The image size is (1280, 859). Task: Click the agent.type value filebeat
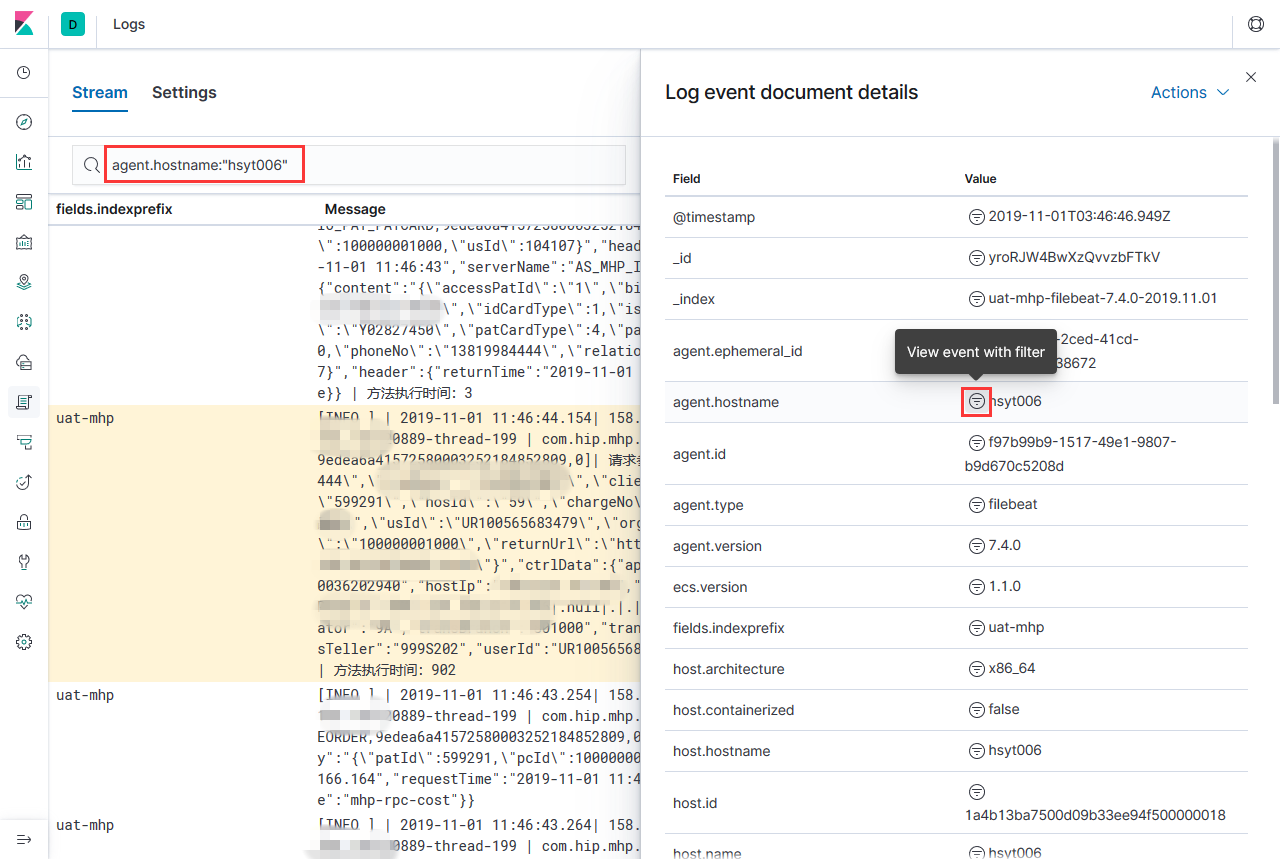(x=1013, y=505)
